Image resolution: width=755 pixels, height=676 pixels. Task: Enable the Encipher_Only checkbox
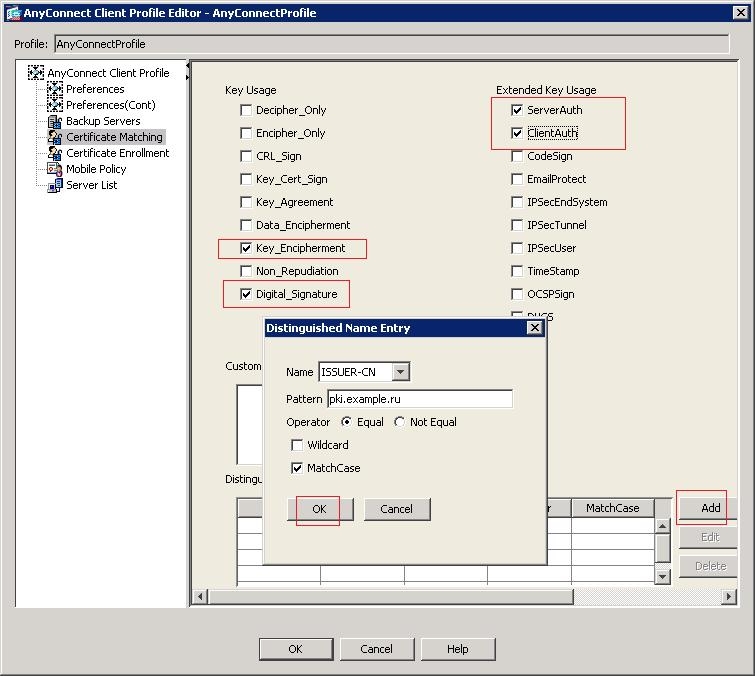tap(246, 133)
